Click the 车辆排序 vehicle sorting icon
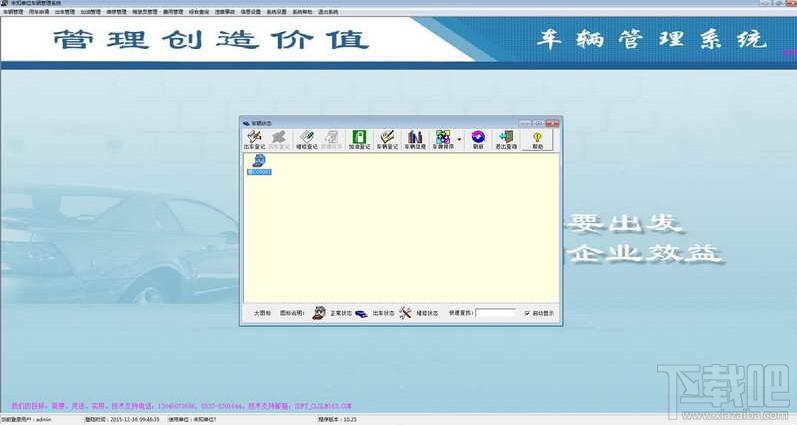This screenshot has height=425, width=797. (x=443, y=140)
